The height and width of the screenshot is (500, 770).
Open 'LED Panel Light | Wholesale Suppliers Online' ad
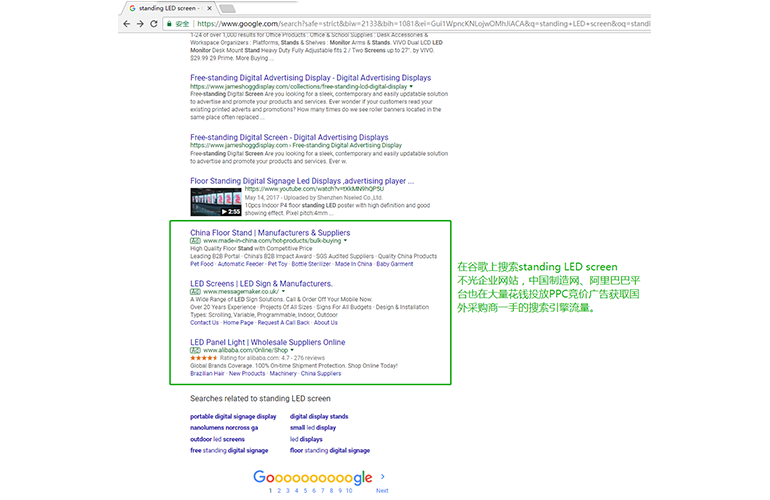[x=268, y=342]
